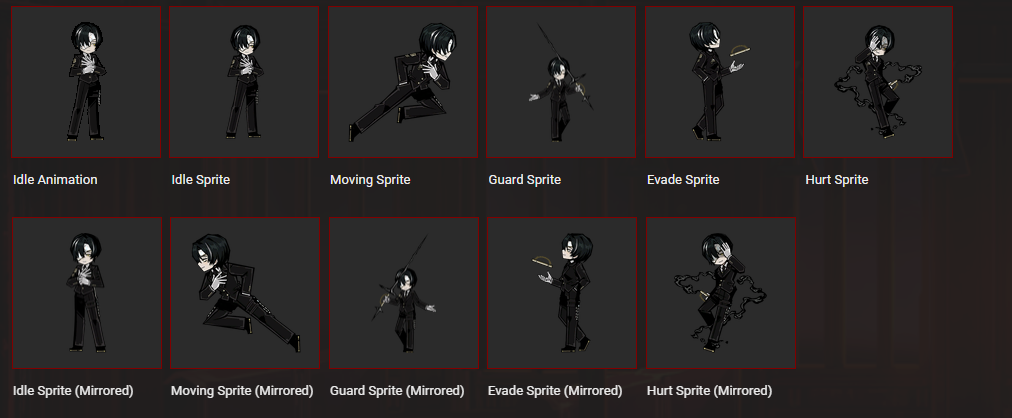Click the Evade Sprite caption text
This screenshot has height=418, width=1012.
[683, 180]
